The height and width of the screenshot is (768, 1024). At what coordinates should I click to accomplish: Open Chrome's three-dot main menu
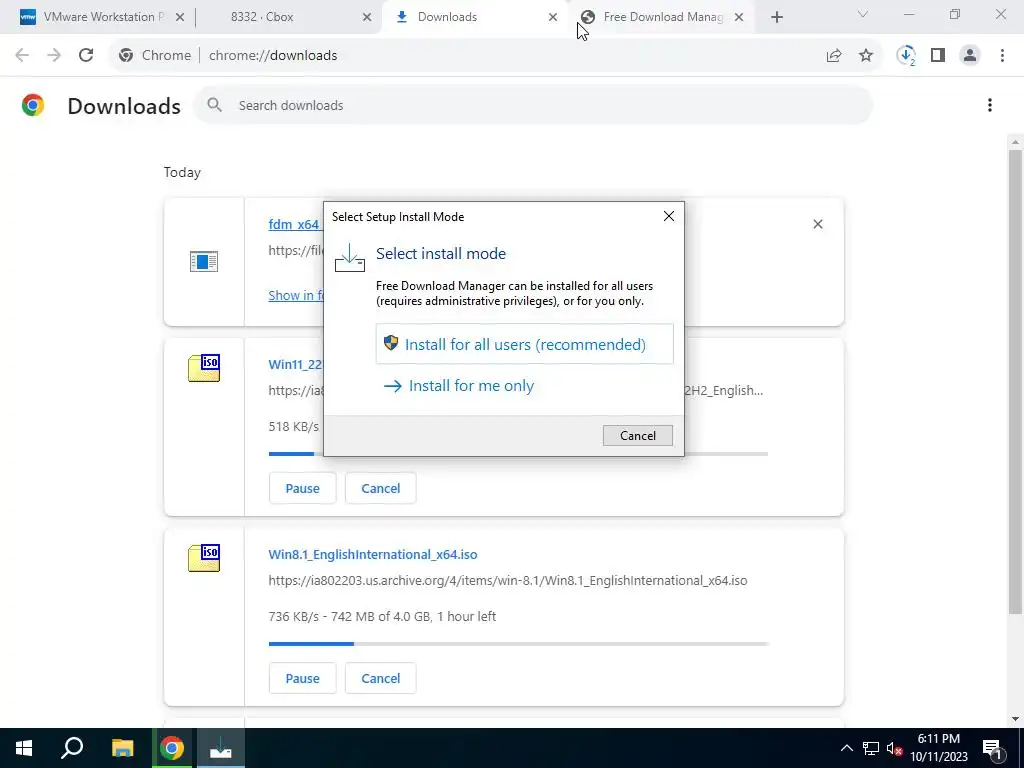(1002, 56)
